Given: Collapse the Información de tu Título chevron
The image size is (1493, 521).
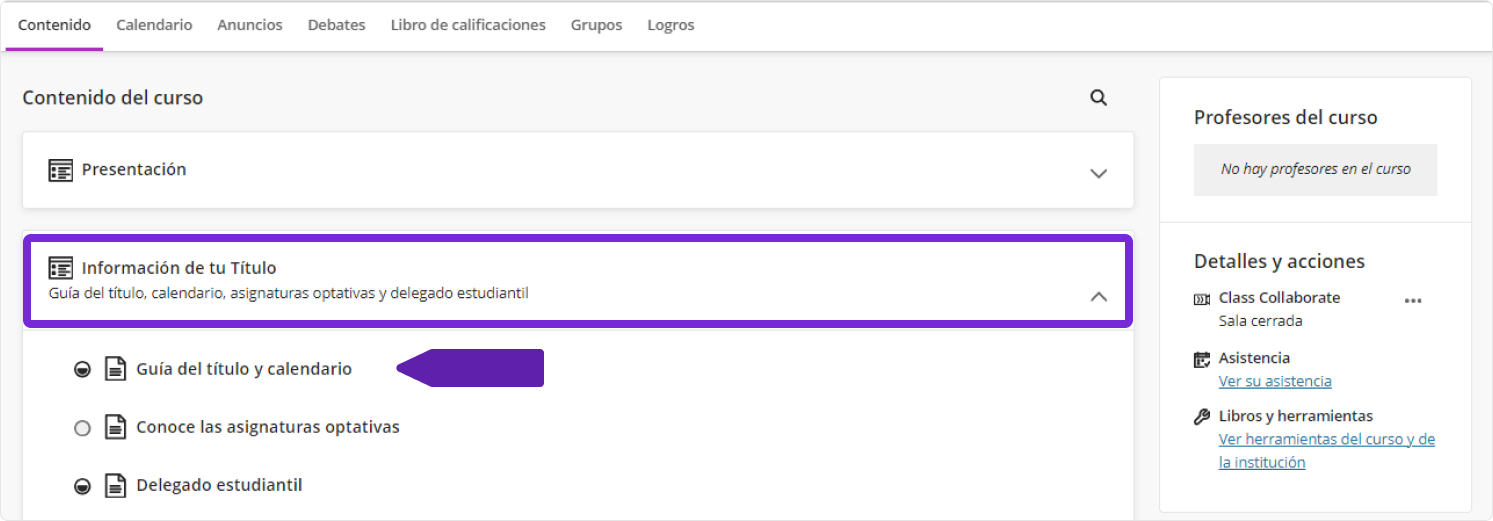Looking at the screenshot, I should point(1098,296).
